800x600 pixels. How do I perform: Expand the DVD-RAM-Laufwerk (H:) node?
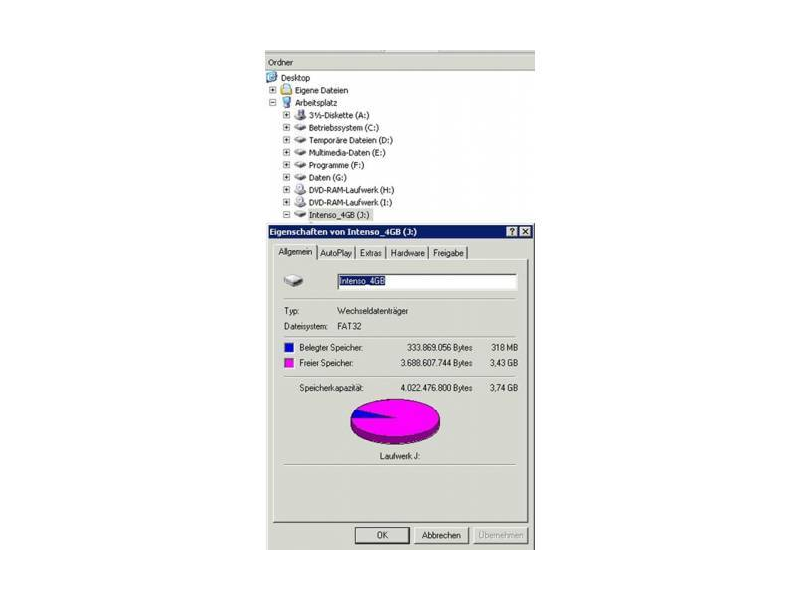pyautogui.click(x=286, y=190)
